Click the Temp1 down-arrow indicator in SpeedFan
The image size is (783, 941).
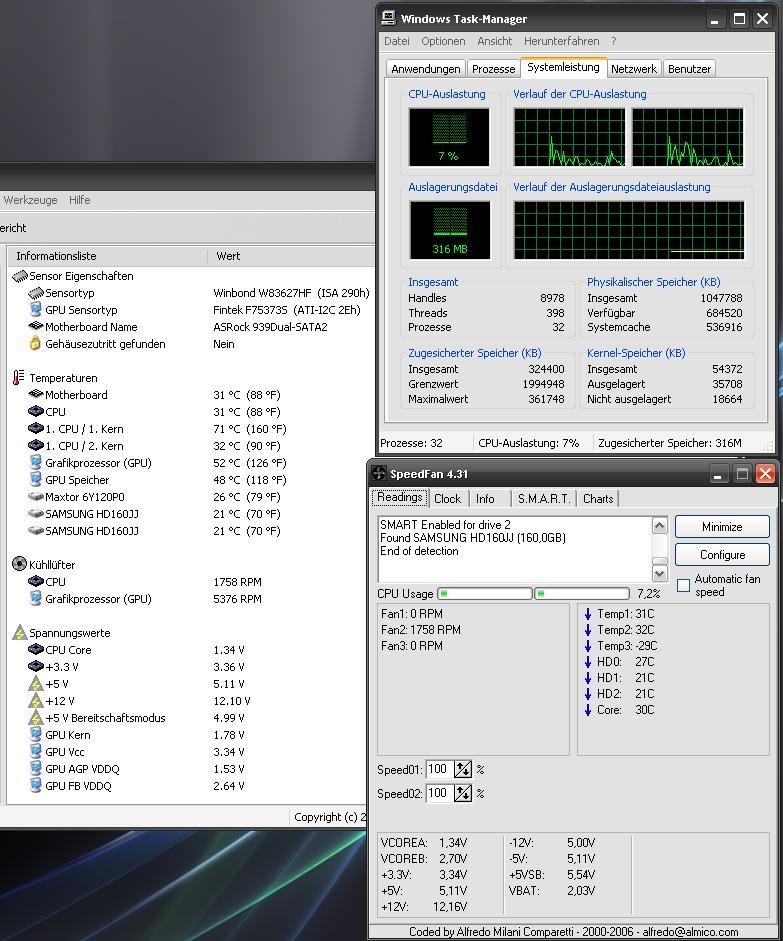coord(588,613)
